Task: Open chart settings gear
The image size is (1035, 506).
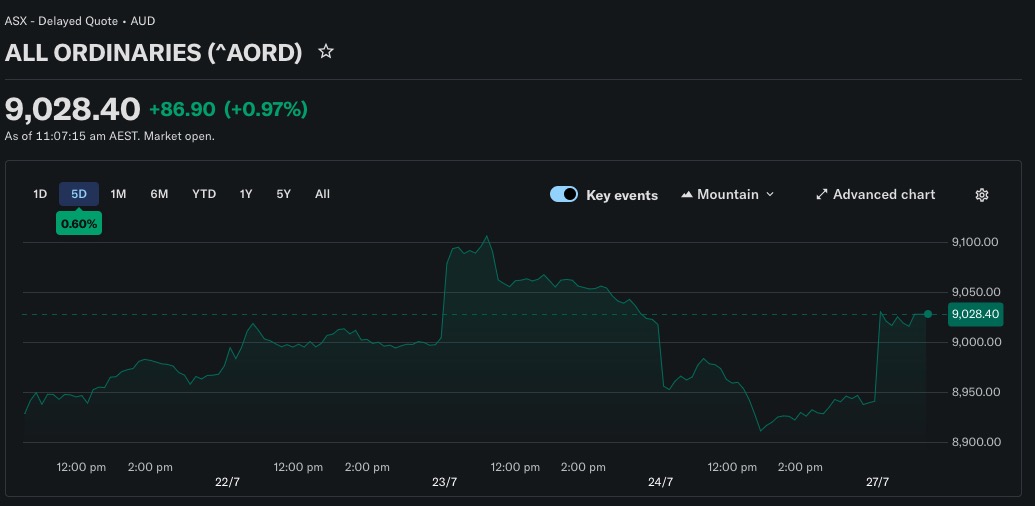Action: 982,195
